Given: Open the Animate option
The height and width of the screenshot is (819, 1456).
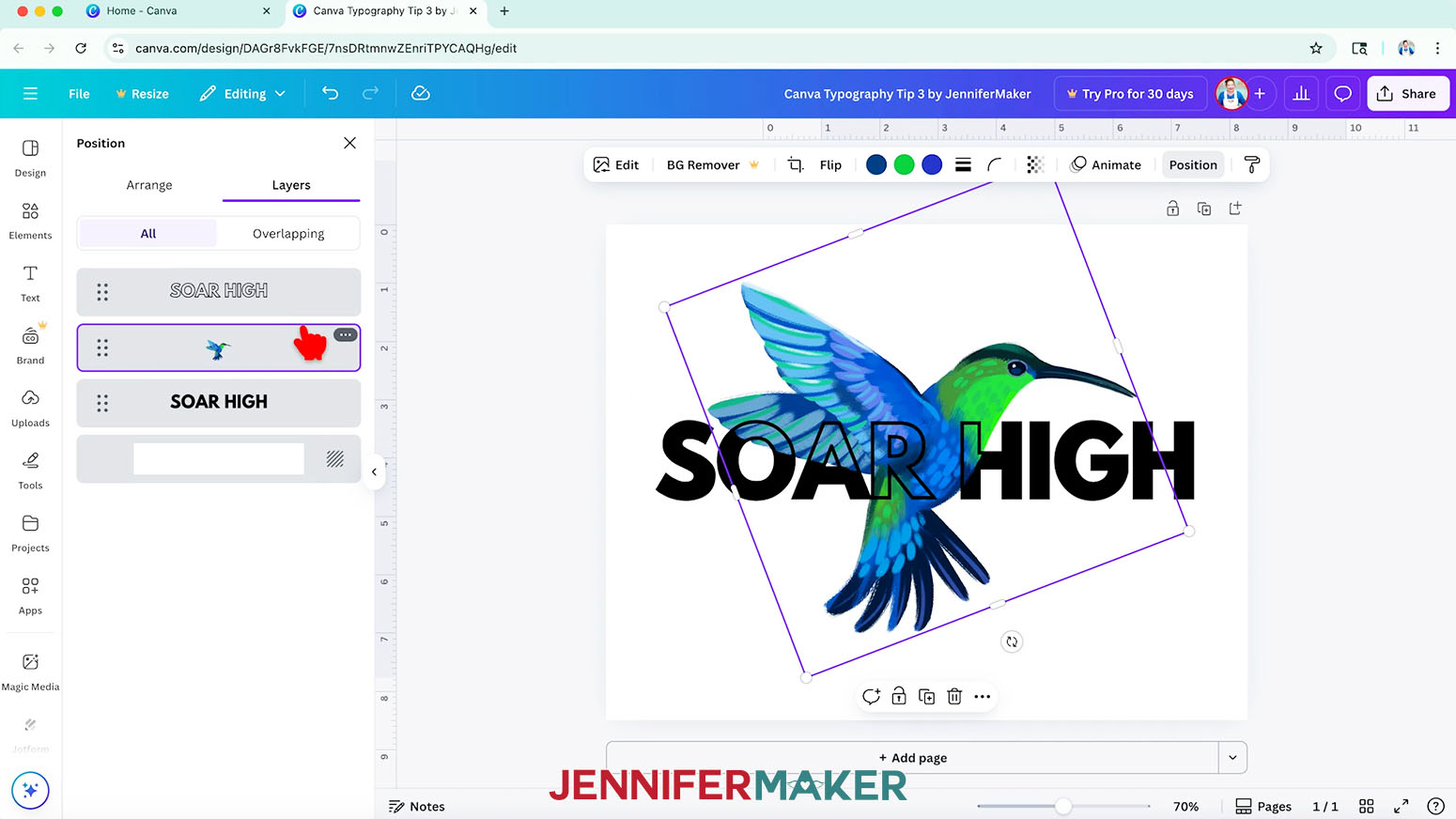Looking at the screenshot, I should click(x=1106, y=164).
